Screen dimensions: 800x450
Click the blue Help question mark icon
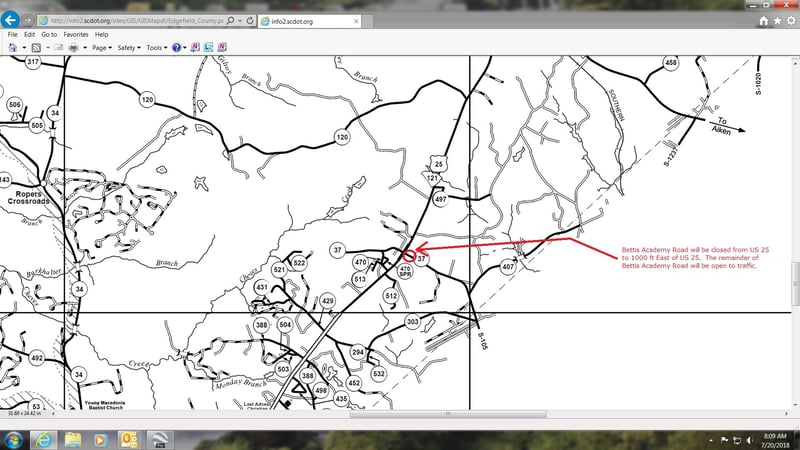177,47
